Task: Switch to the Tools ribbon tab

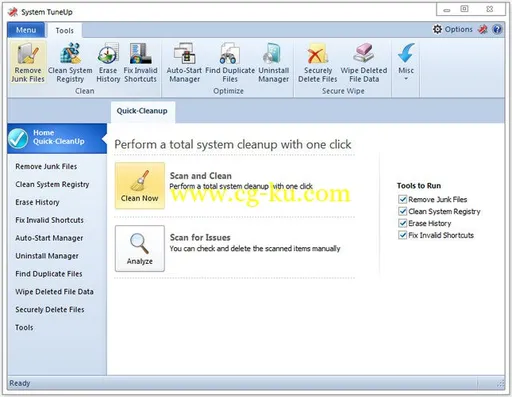Action: click(64, 31)
